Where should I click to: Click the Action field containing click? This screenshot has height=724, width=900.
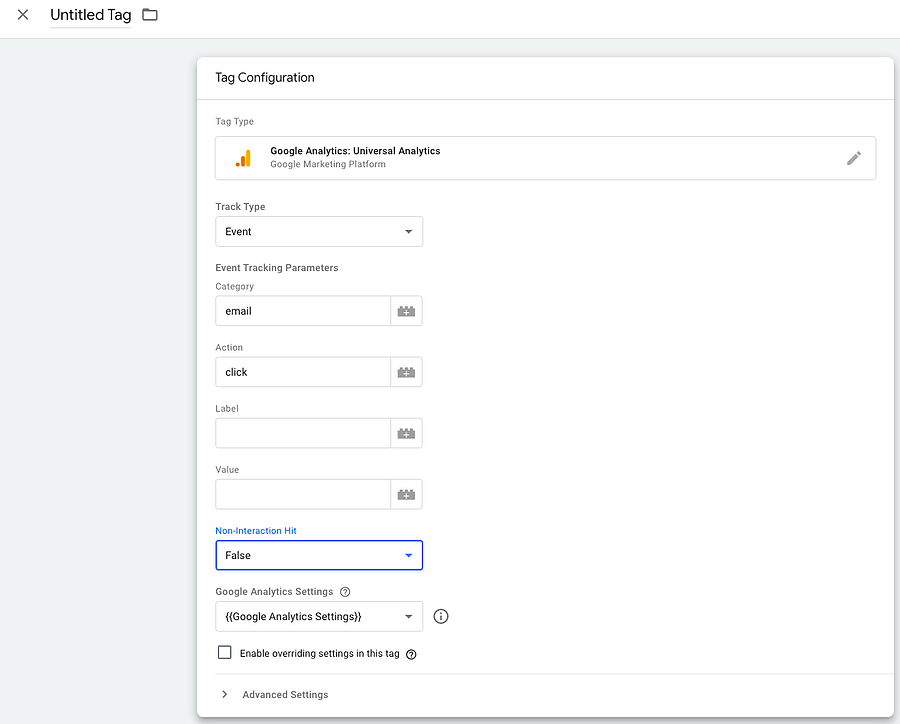point(302,372)
